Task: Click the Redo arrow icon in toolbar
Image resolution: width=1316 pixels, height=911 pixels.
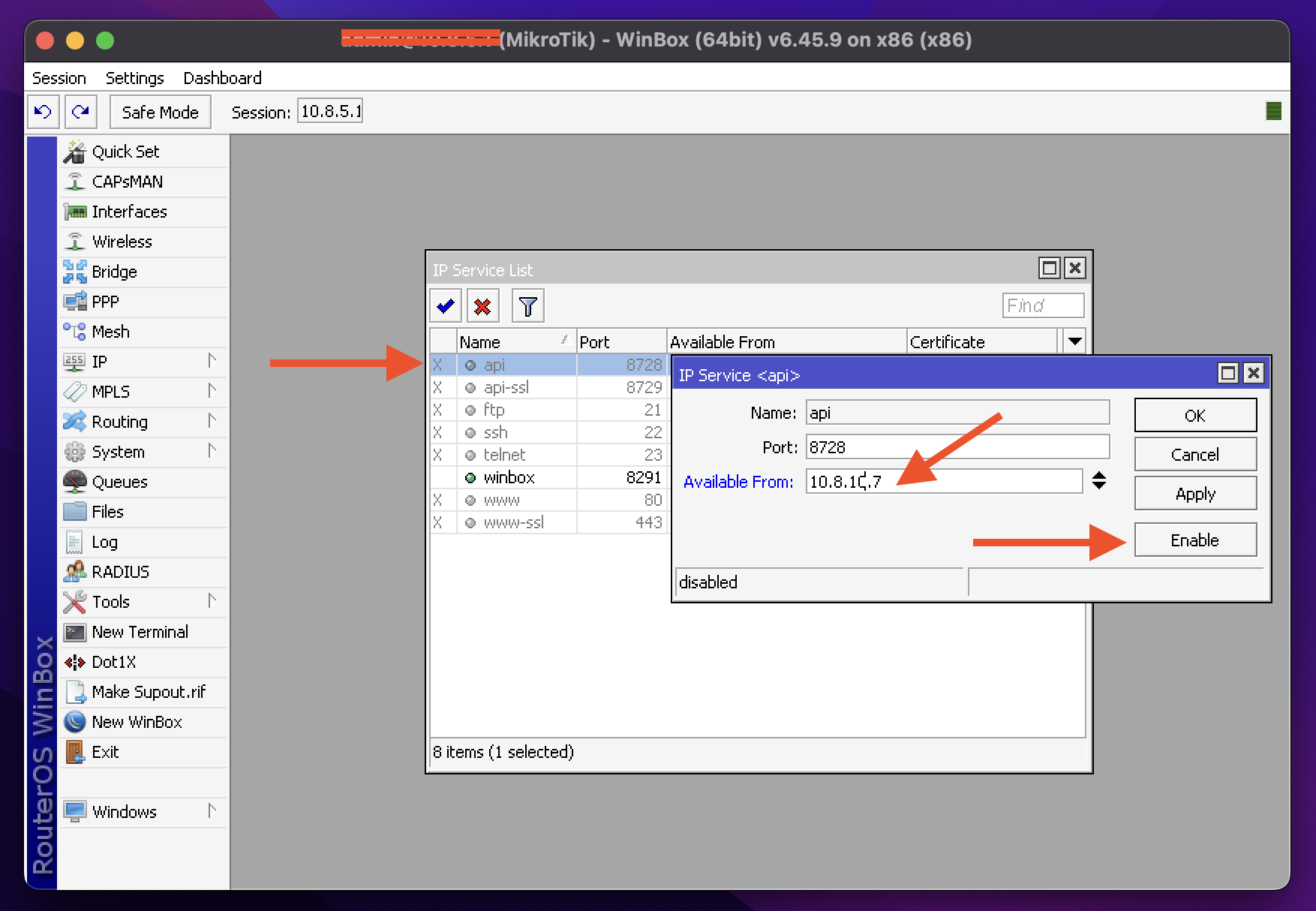Action: click(x=80, y=112)
